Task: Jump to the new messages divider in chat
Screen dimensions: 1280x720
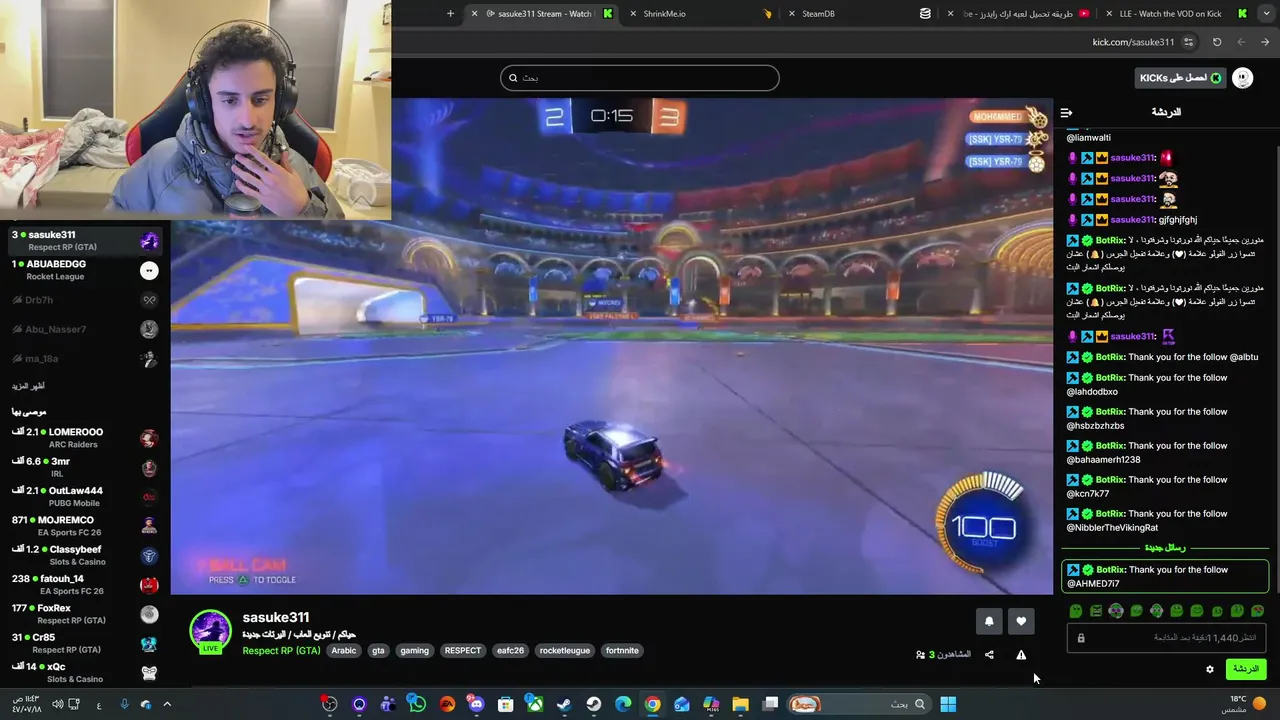Action: click(1165, 548)
